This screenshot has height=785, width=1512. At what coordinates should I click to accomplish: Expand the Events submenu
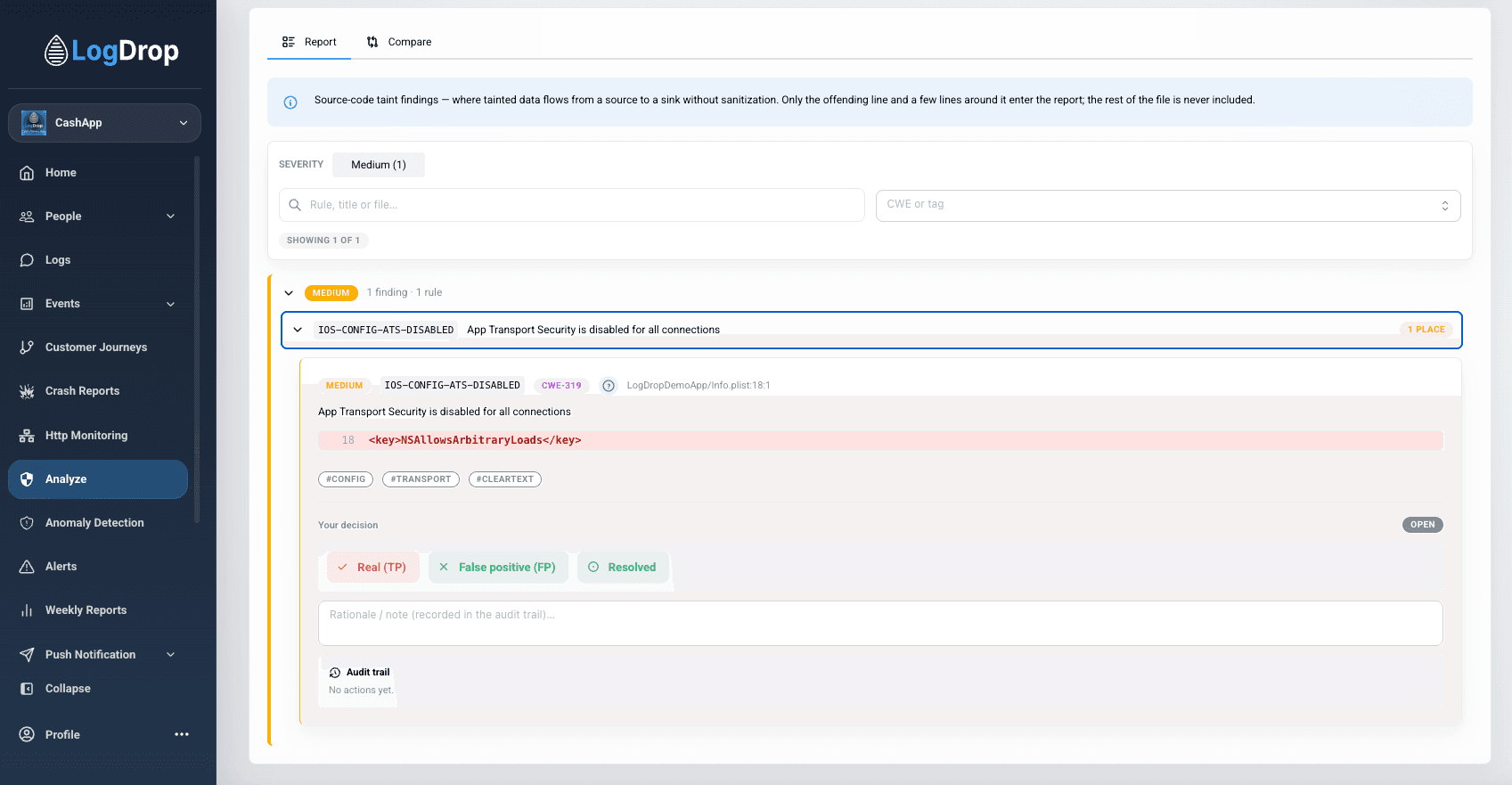170,304
